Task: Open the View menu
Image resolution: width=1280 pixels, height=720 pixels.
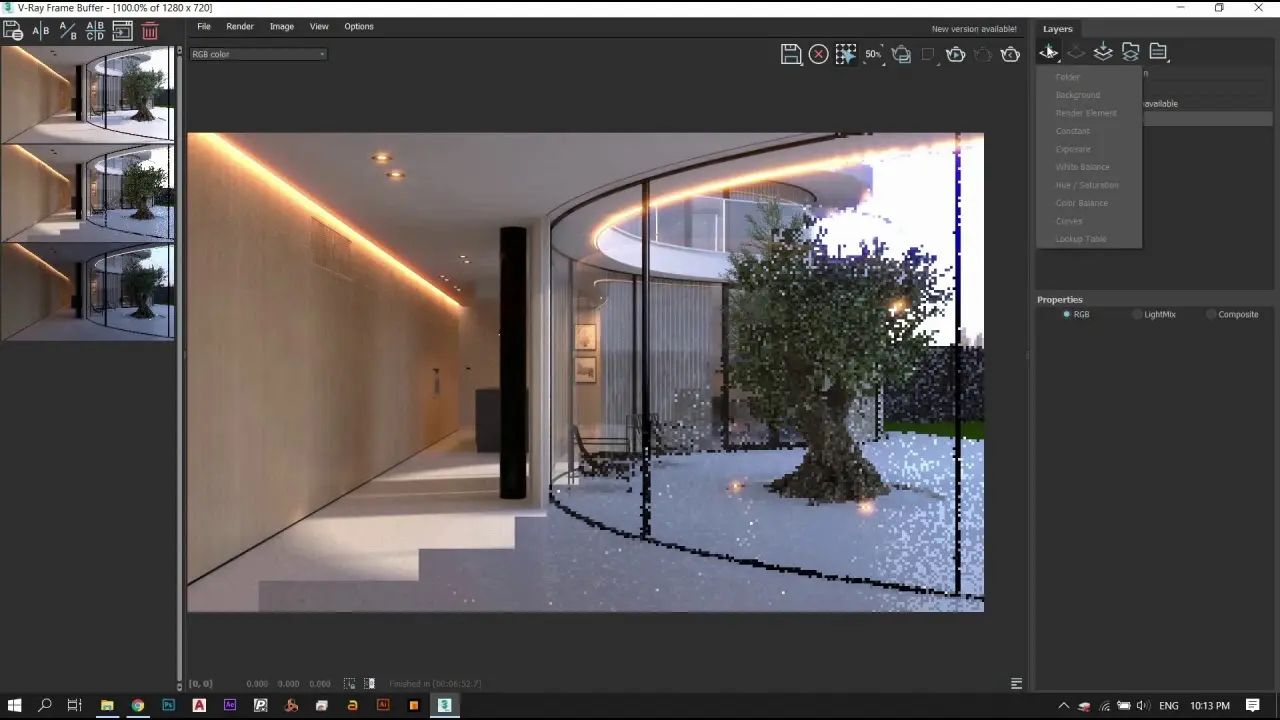Action: click(319, 26)
